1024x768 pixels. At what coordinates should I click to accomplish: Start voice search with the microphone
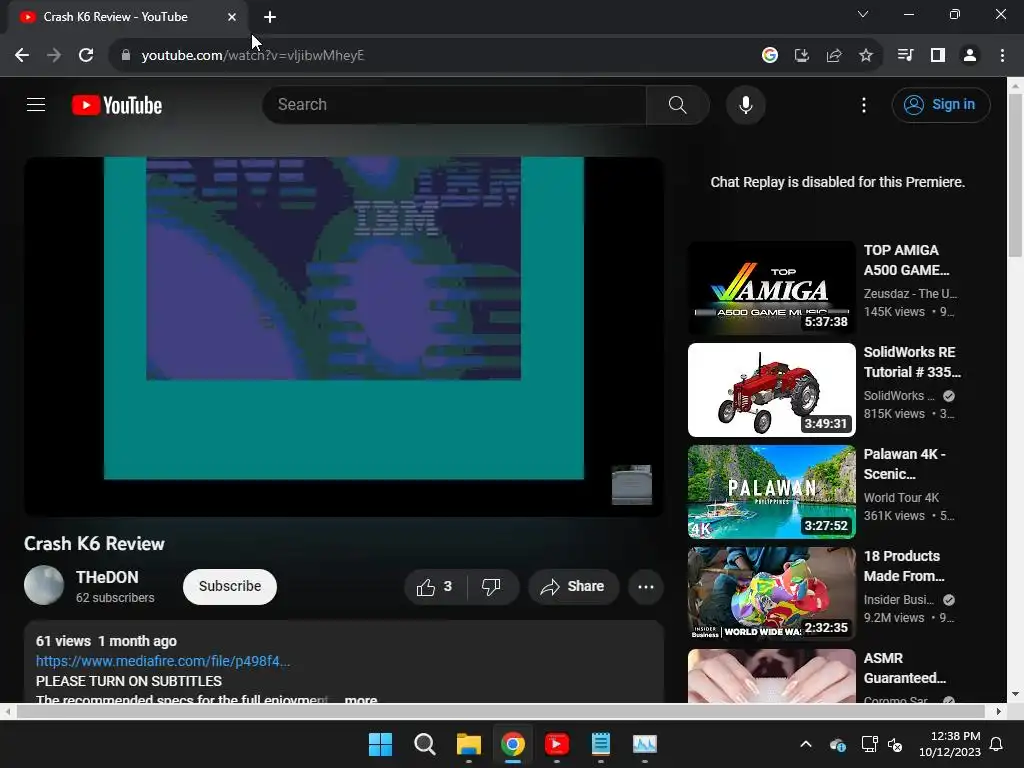[x=745, y=104]
